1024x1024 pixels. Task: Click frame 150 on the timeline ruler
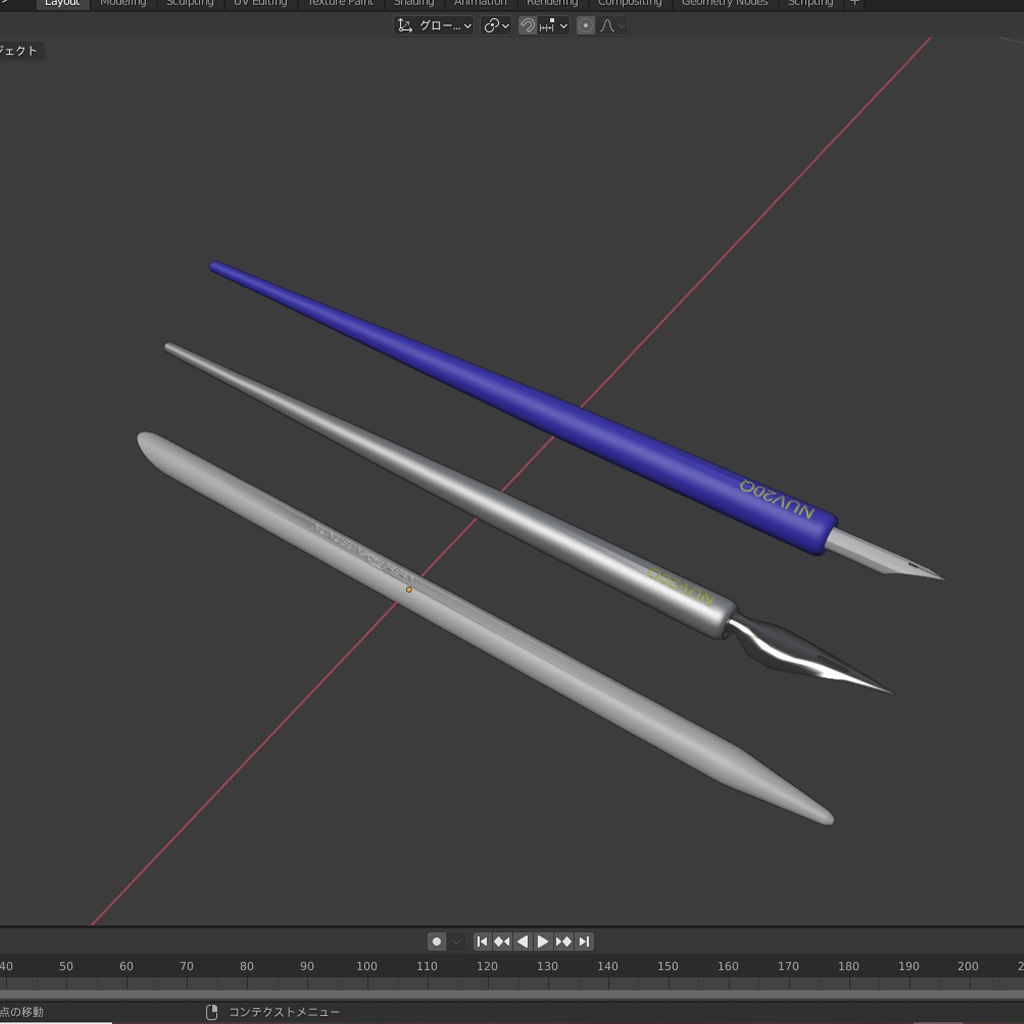click(x=667, y=966)
